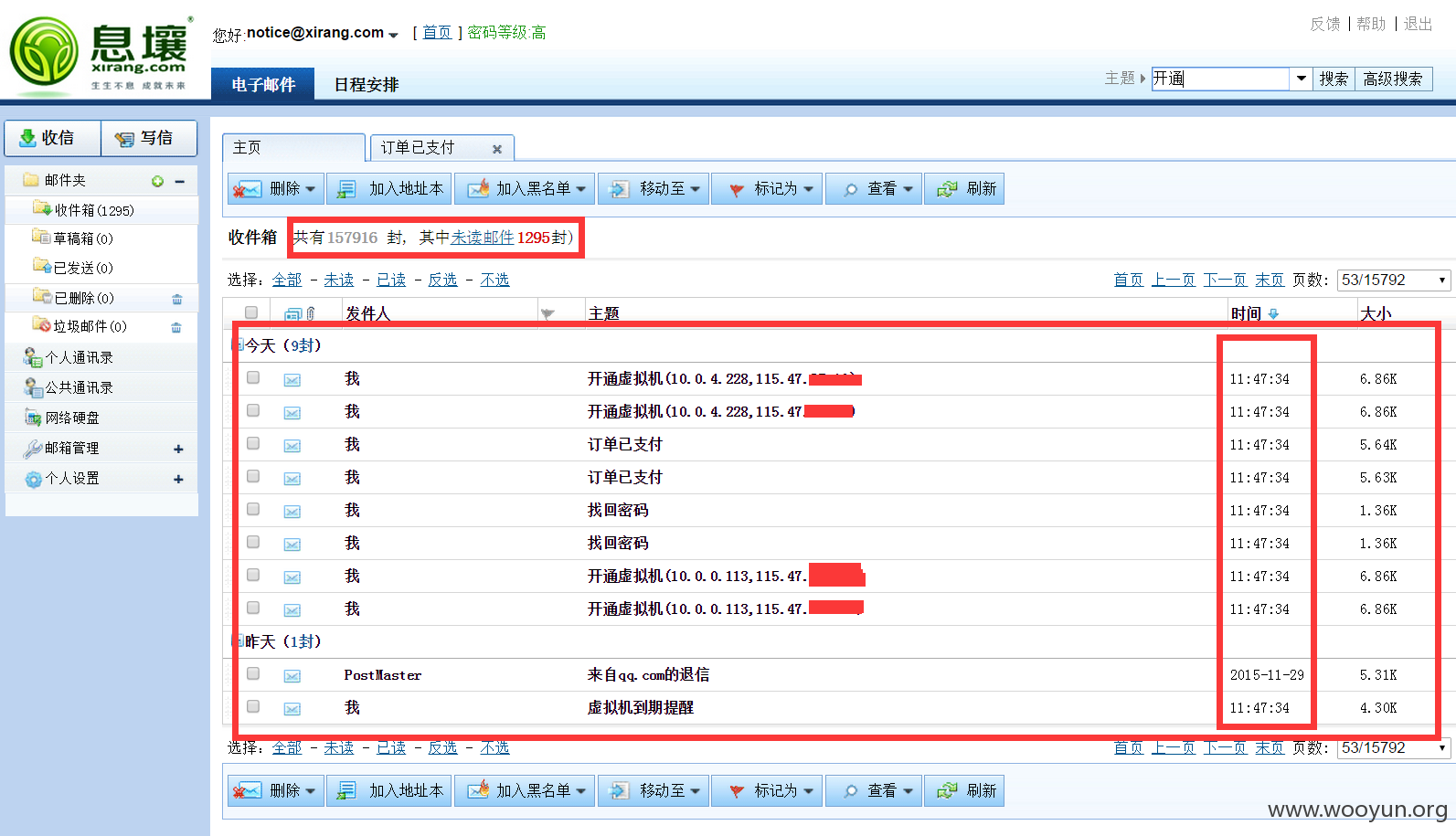Tick the select-all checkbox in the list header

[x=251, y=312]
